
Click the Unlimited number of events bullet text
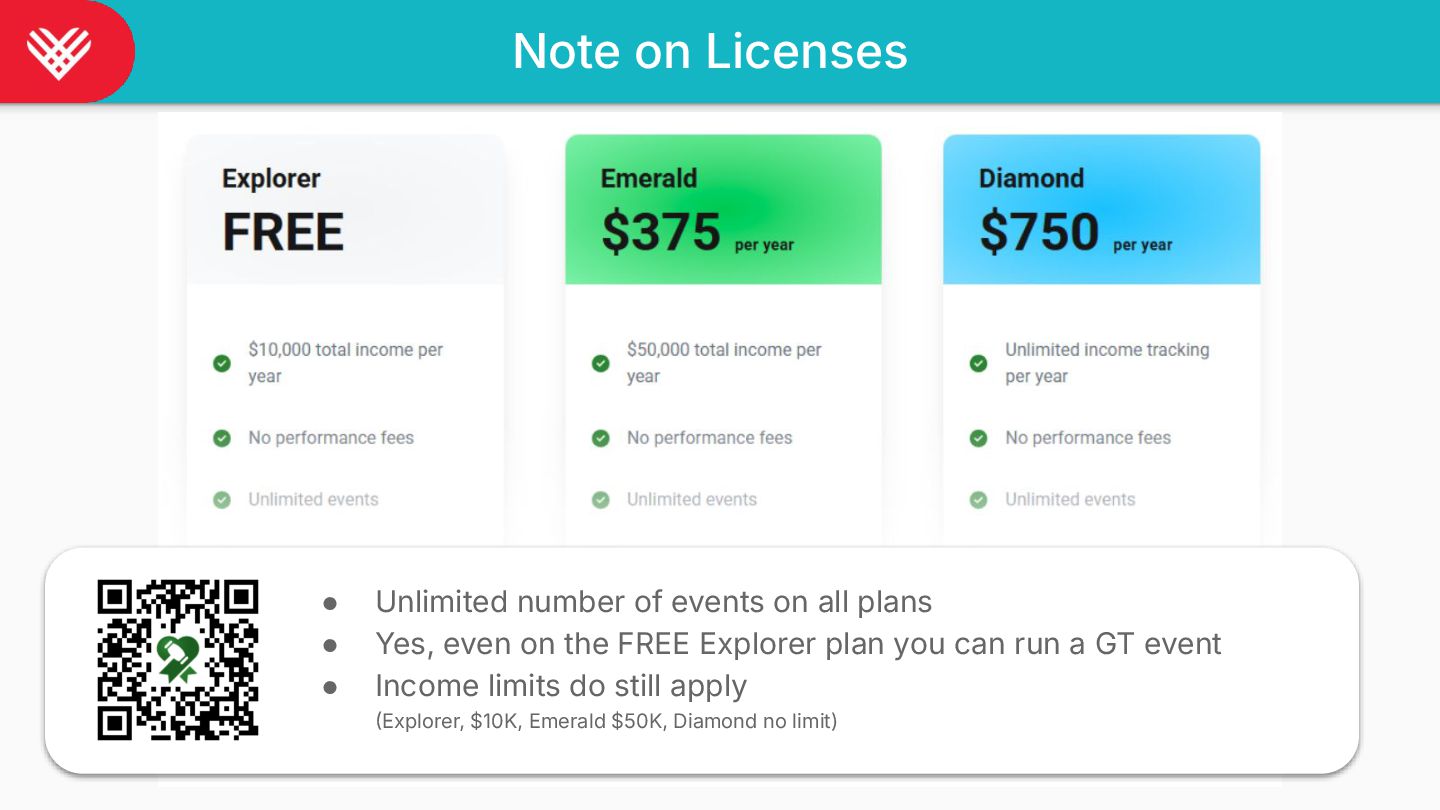[x=653, y=602]
